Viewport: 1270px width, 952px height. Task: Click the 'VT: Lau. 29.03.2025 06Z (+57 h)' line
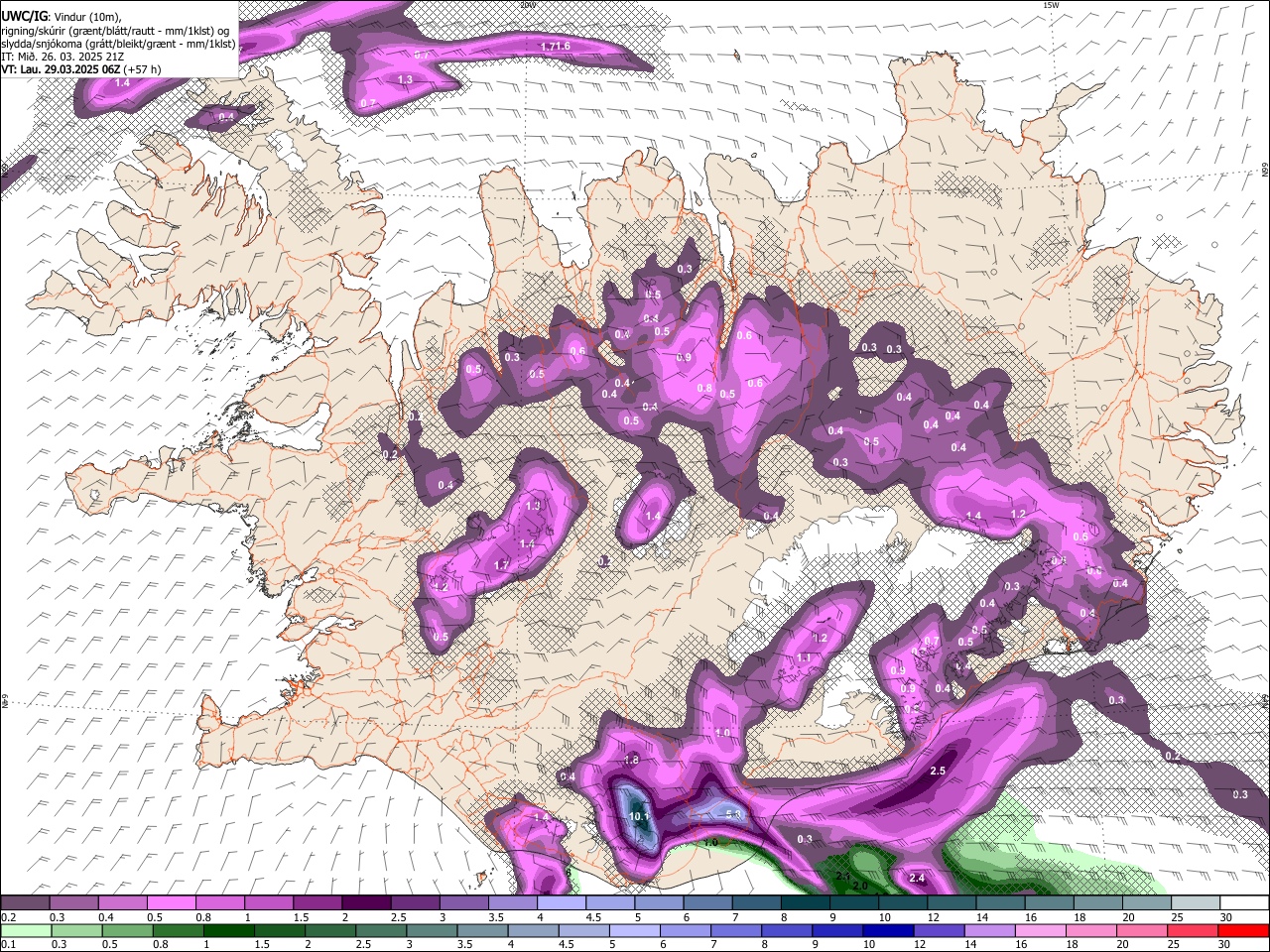[80, 69]
